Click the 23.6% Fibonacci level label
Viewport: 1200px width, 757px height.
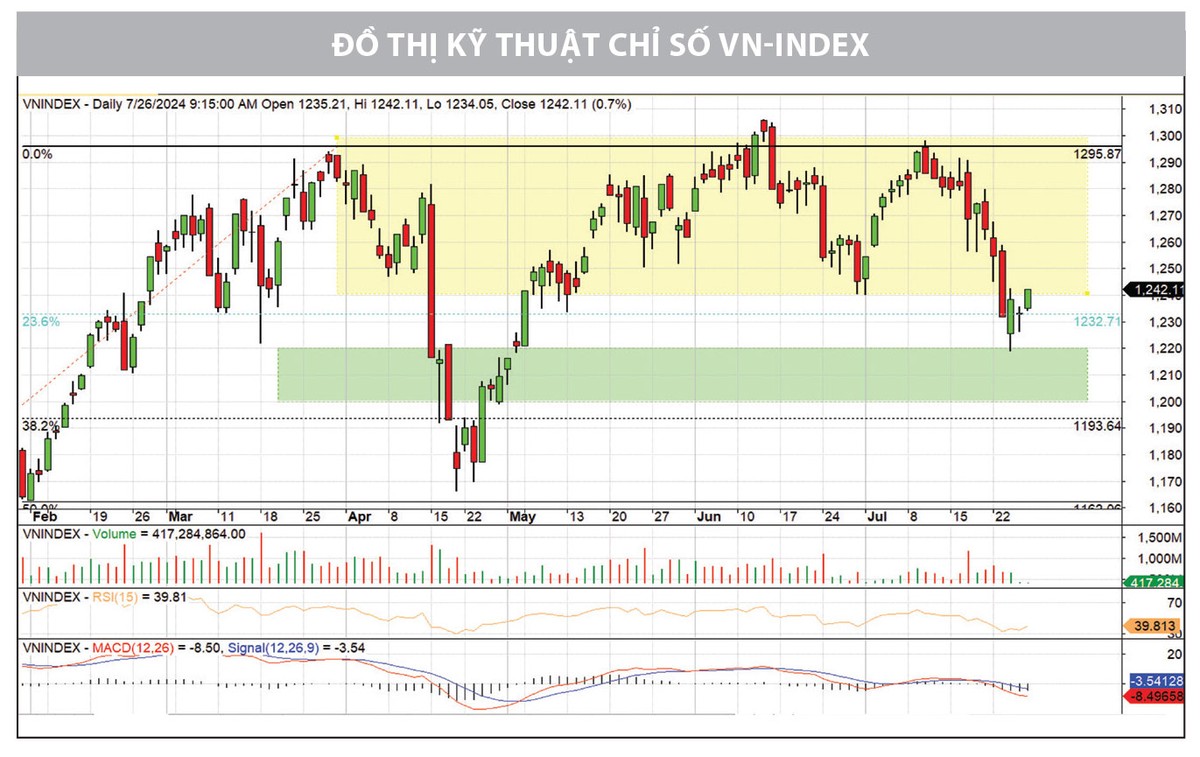[41, 322]
